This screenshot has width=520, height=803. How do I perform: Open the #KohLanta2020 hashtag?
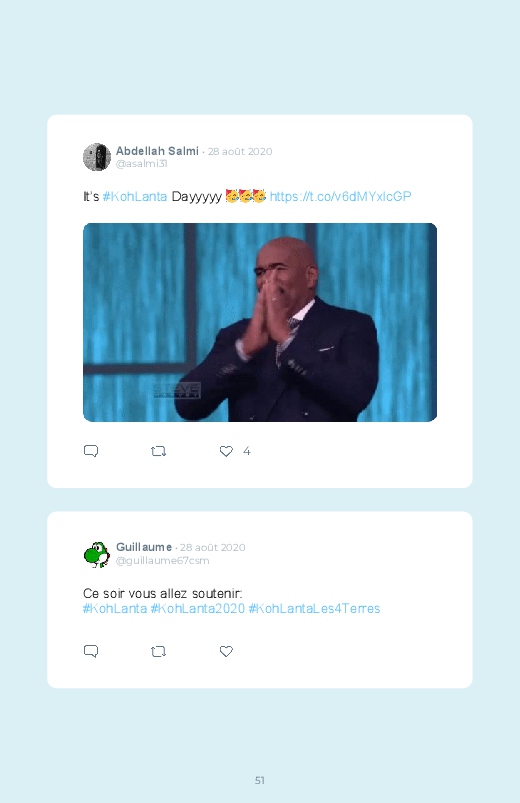(x=198, y=608)
